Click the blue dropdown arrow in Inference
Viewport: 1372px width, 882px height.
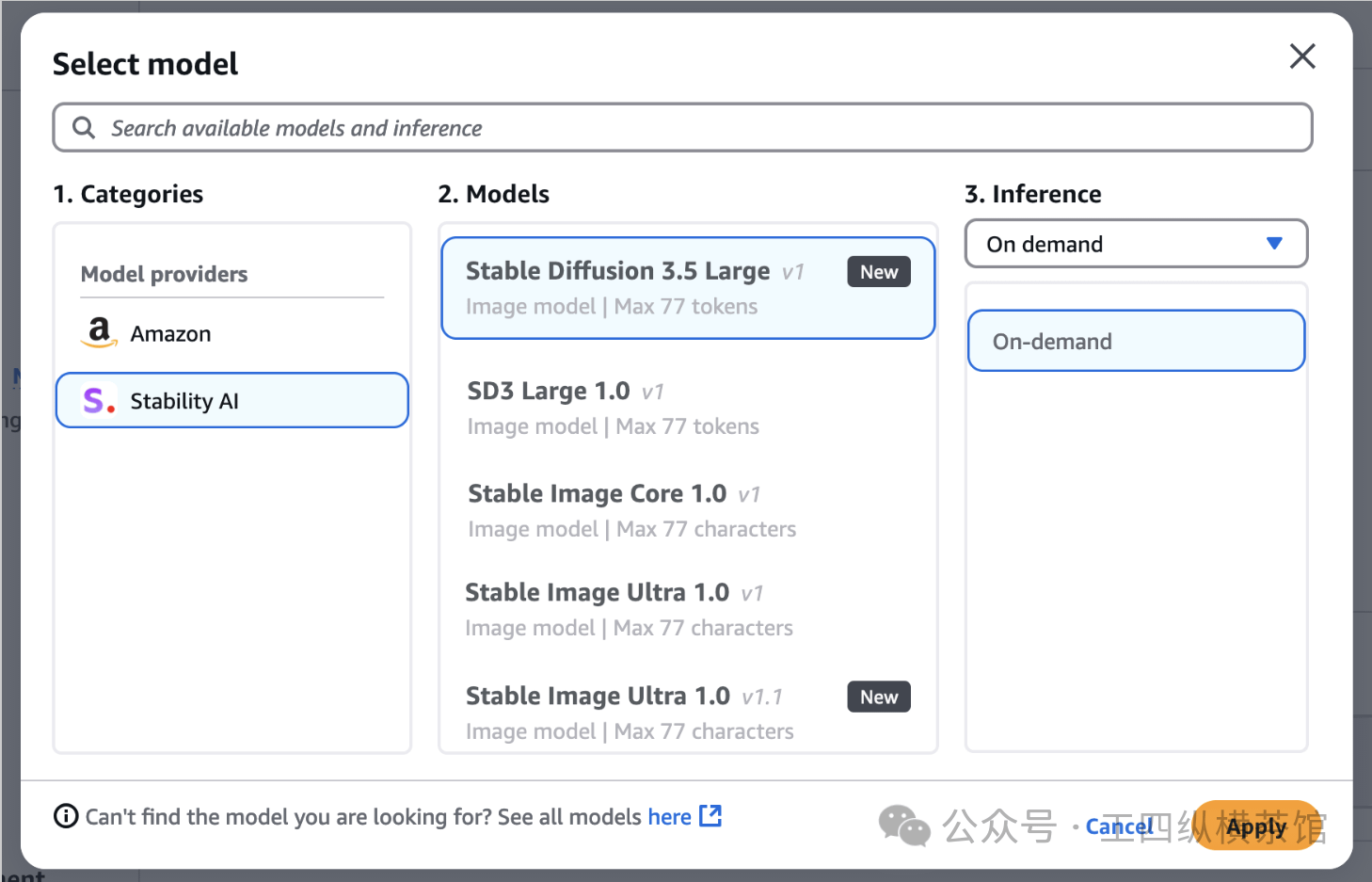pos(1274,244)
